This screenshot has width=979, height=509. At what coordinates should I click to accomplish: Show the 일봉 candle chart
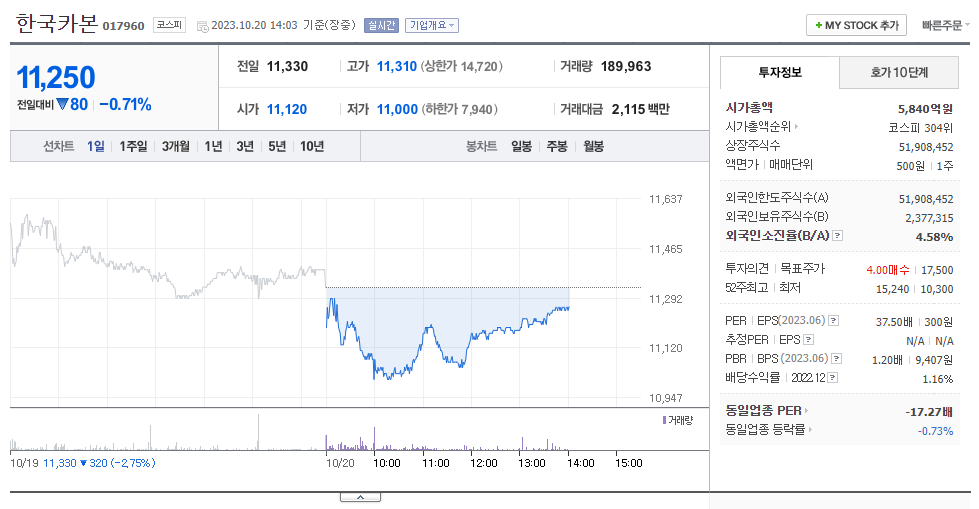point(521,146)
